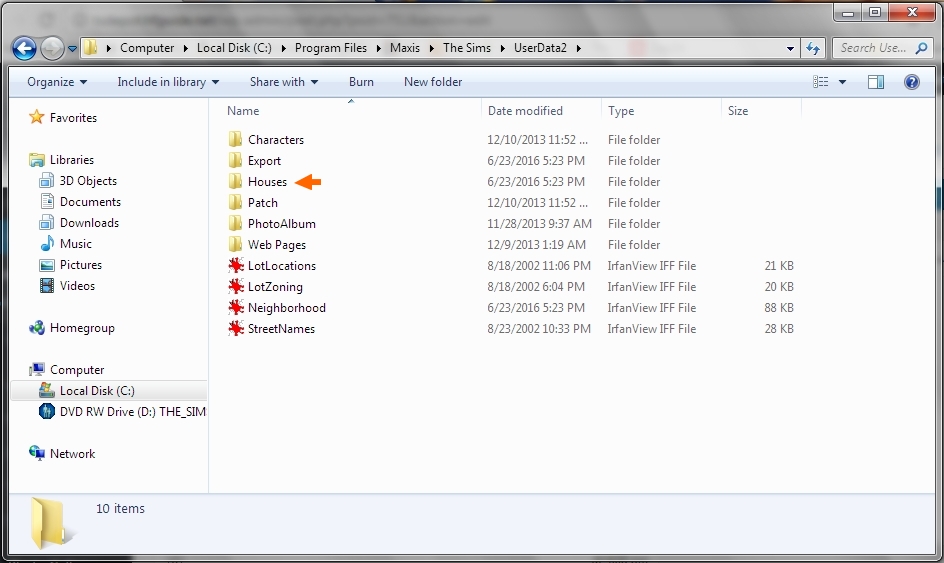Click the Back navigation arrow button
This screenshot has height=563, width=944.
25,48
